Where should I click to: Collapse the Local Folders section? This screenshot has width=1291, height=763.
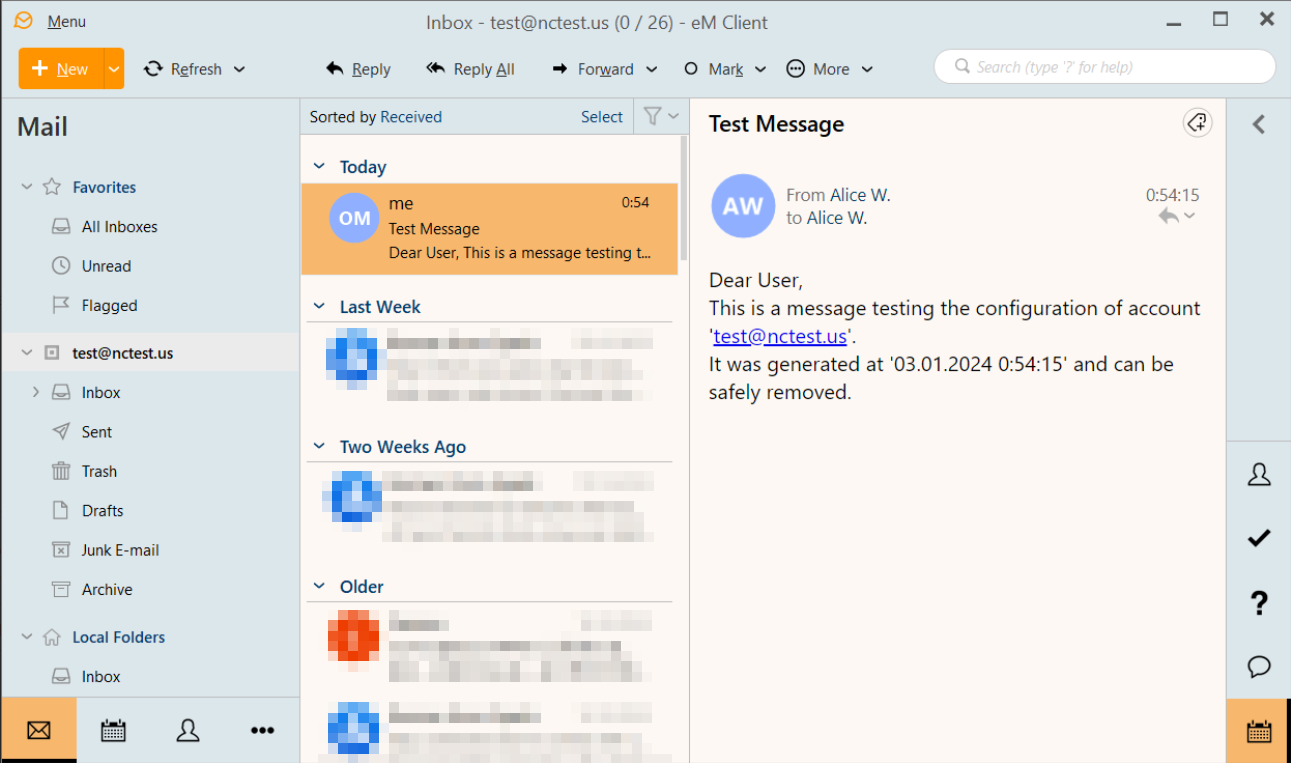click(x=28, y=637)
